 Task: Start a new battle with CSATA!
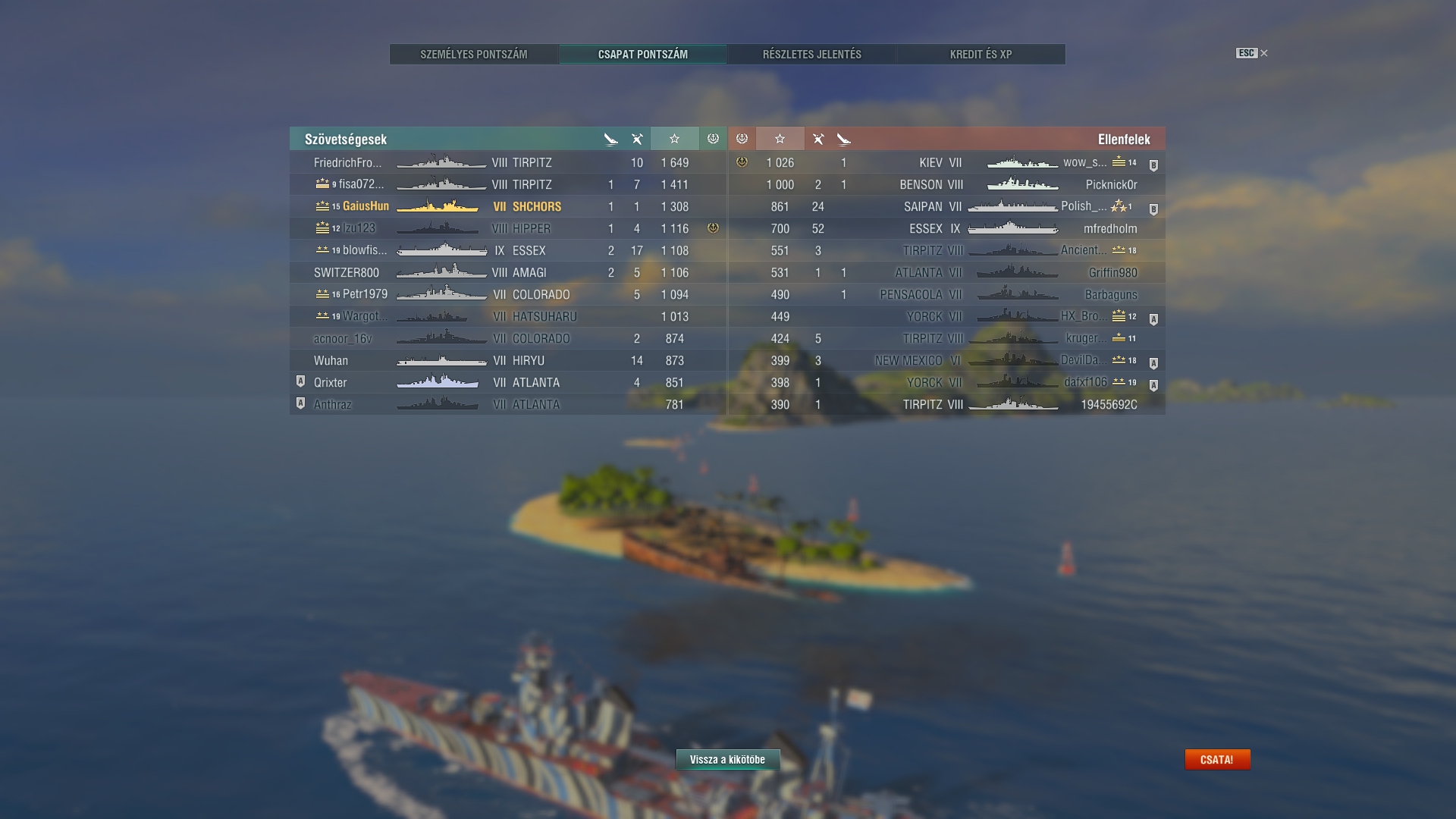tap(1217, 759)
